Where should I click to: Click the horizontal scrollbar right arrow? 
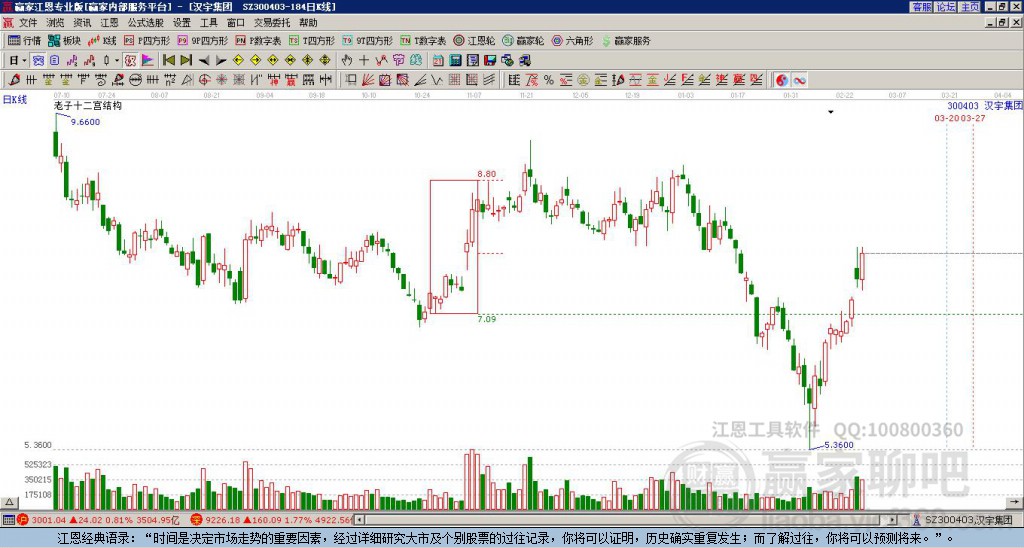pyautogui.click(x=892, y=520)
